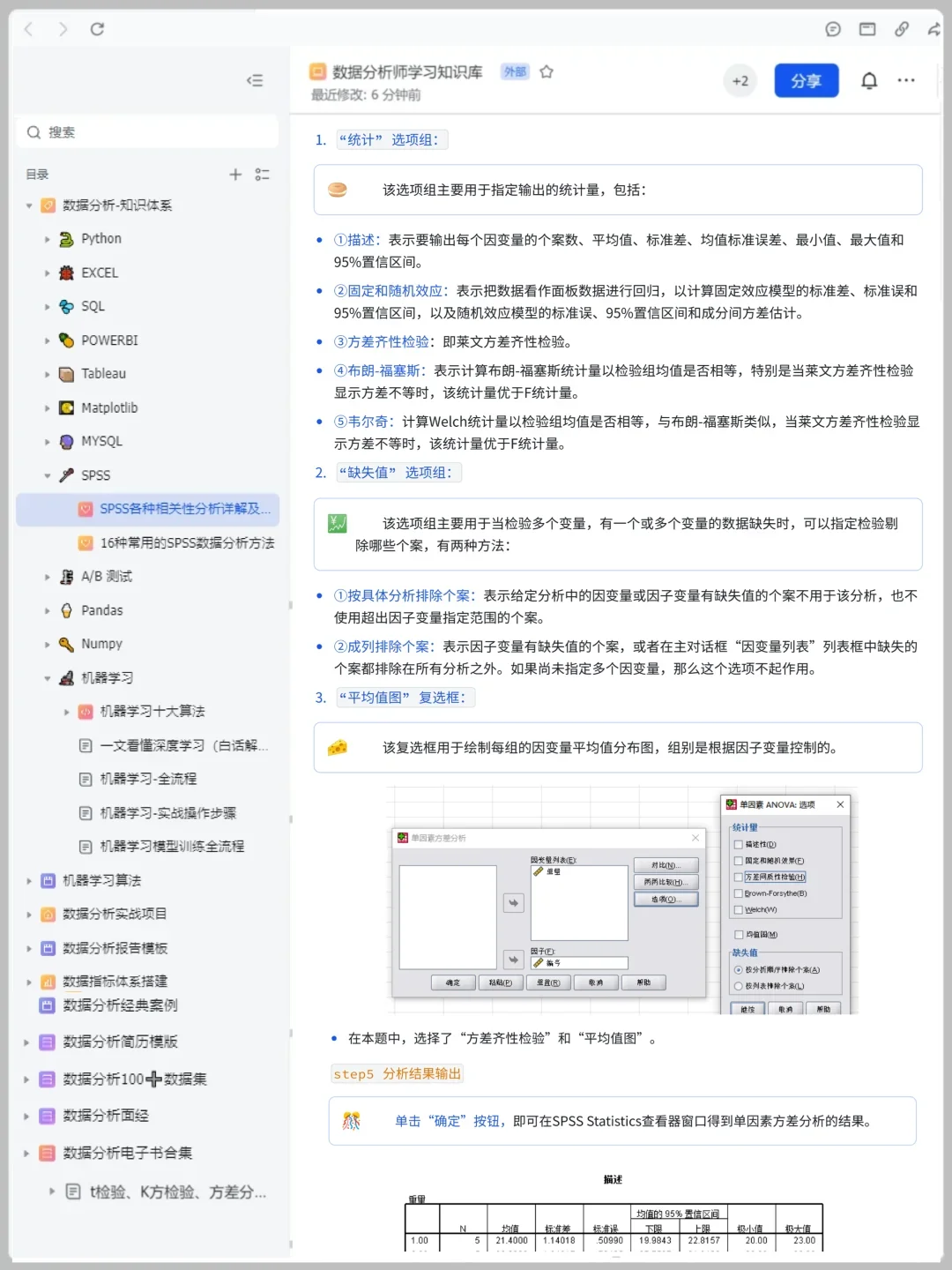Expand the Python section in the sidebar

(x=47, y=238)
